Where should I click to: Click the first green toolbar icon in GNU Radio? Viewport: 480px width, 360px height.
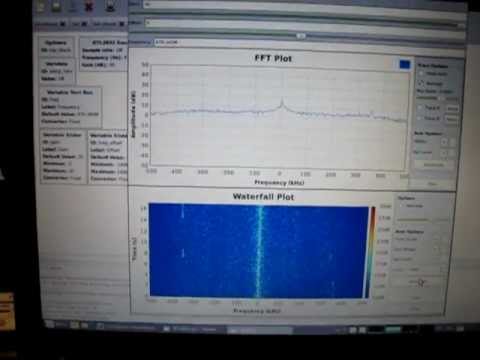point(41,6)
